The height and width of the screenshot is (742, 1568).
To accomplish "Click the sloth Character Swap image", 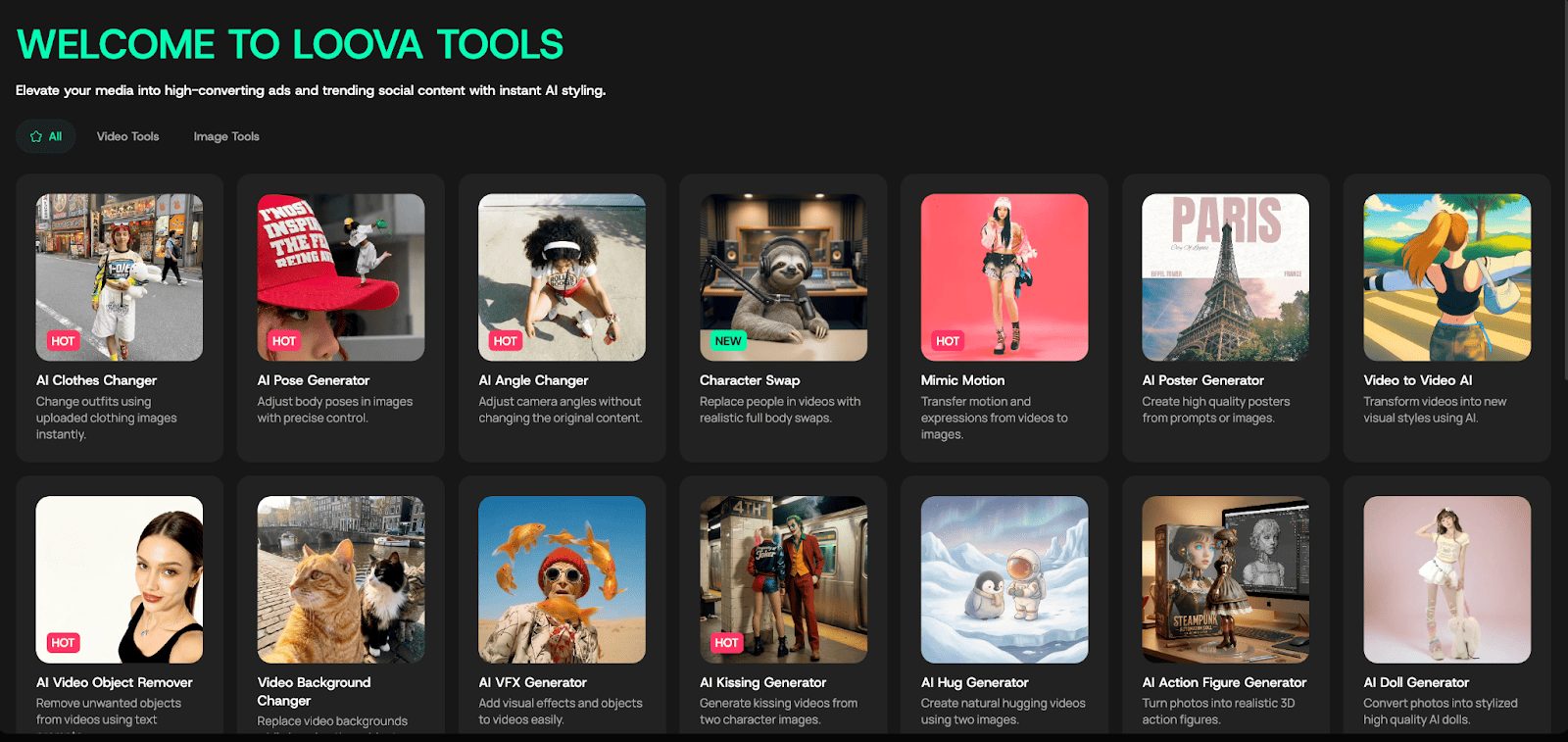I will [x=783, y=276].
